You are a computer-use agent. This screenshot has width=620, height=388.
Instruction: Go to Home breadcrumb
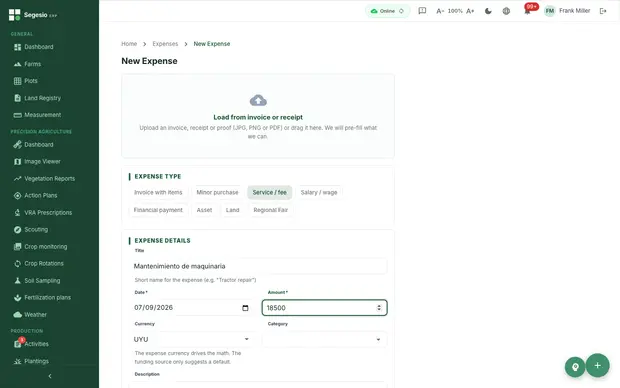129,44
